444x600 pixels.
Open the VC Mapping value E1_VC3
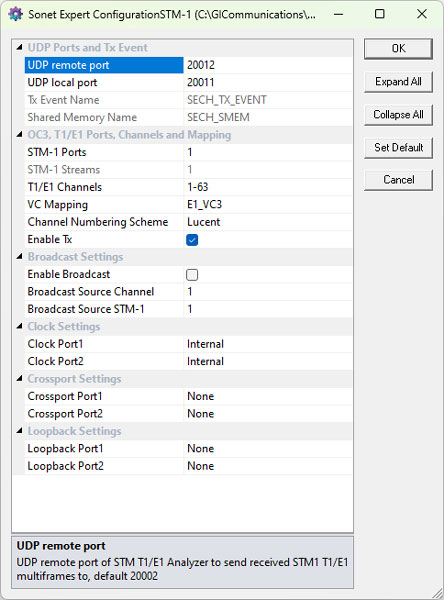click(268, 205)
